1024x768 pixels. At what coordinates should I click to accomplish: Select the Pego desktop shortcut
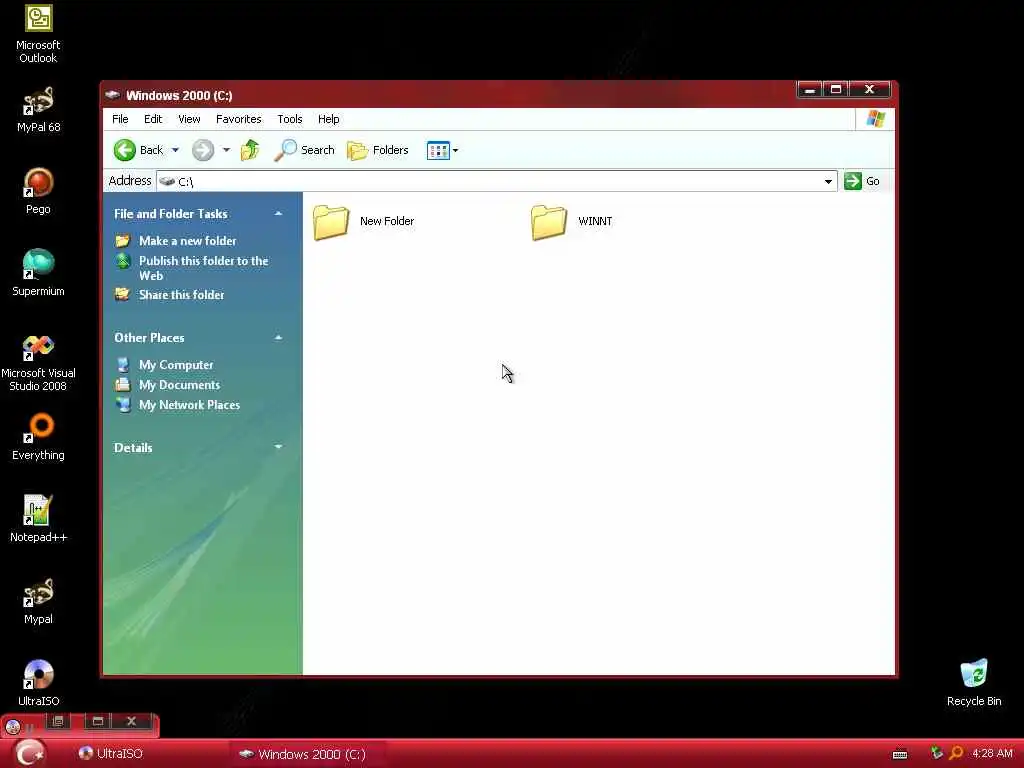click(x=38, y=191)
